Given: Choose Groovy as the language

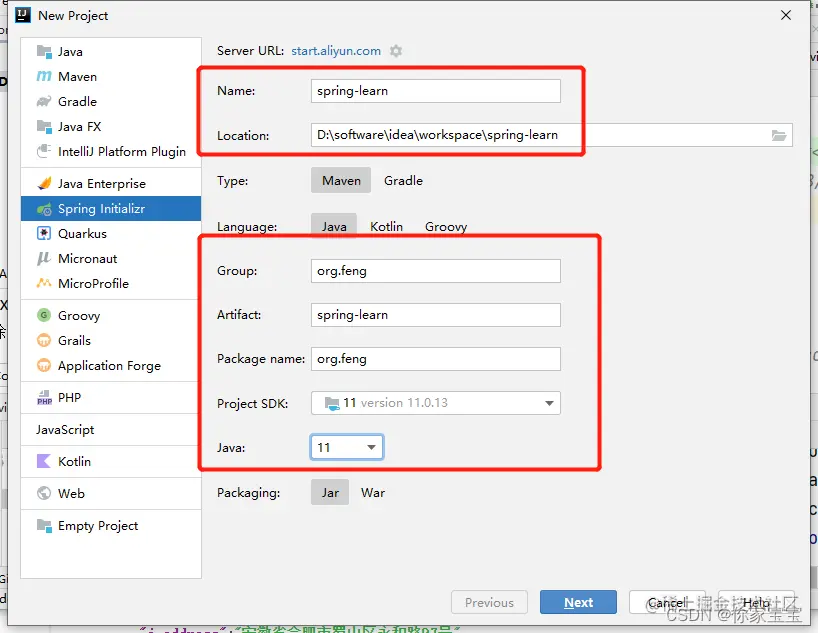Looking at the screenshot, I should coord(446,226).
